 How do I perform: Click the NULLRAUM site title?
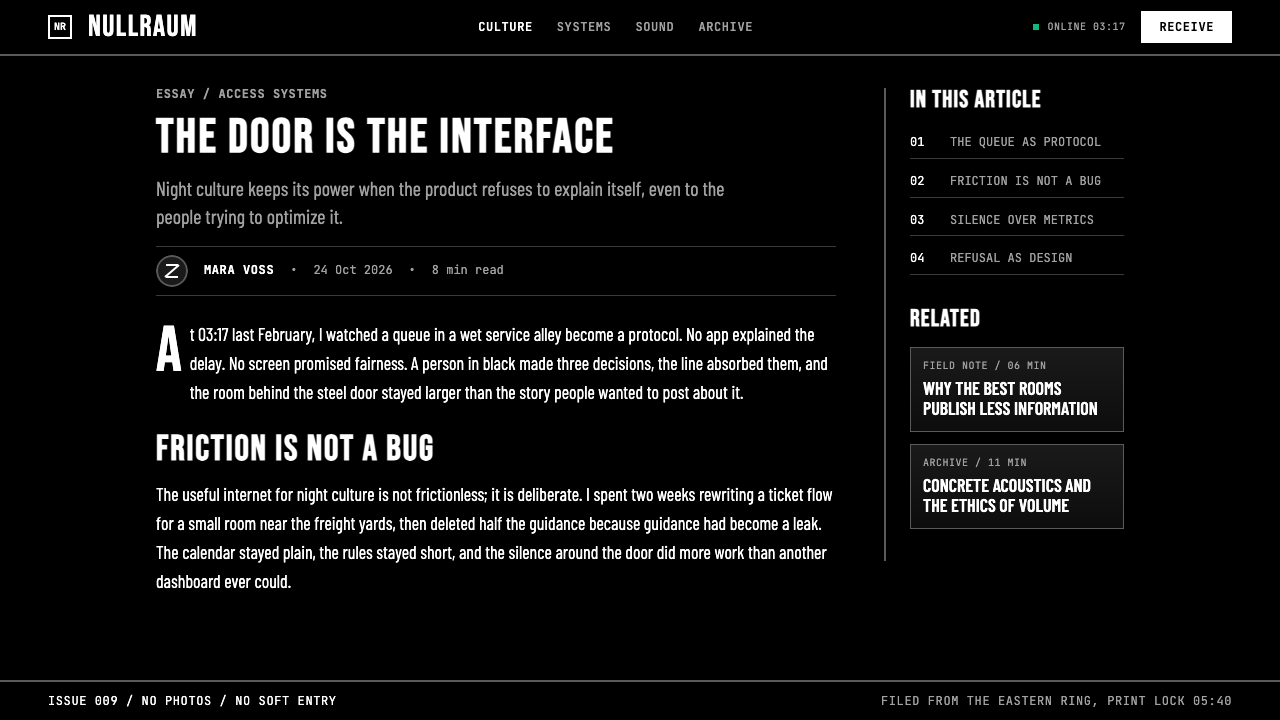(x=142, y=27)
